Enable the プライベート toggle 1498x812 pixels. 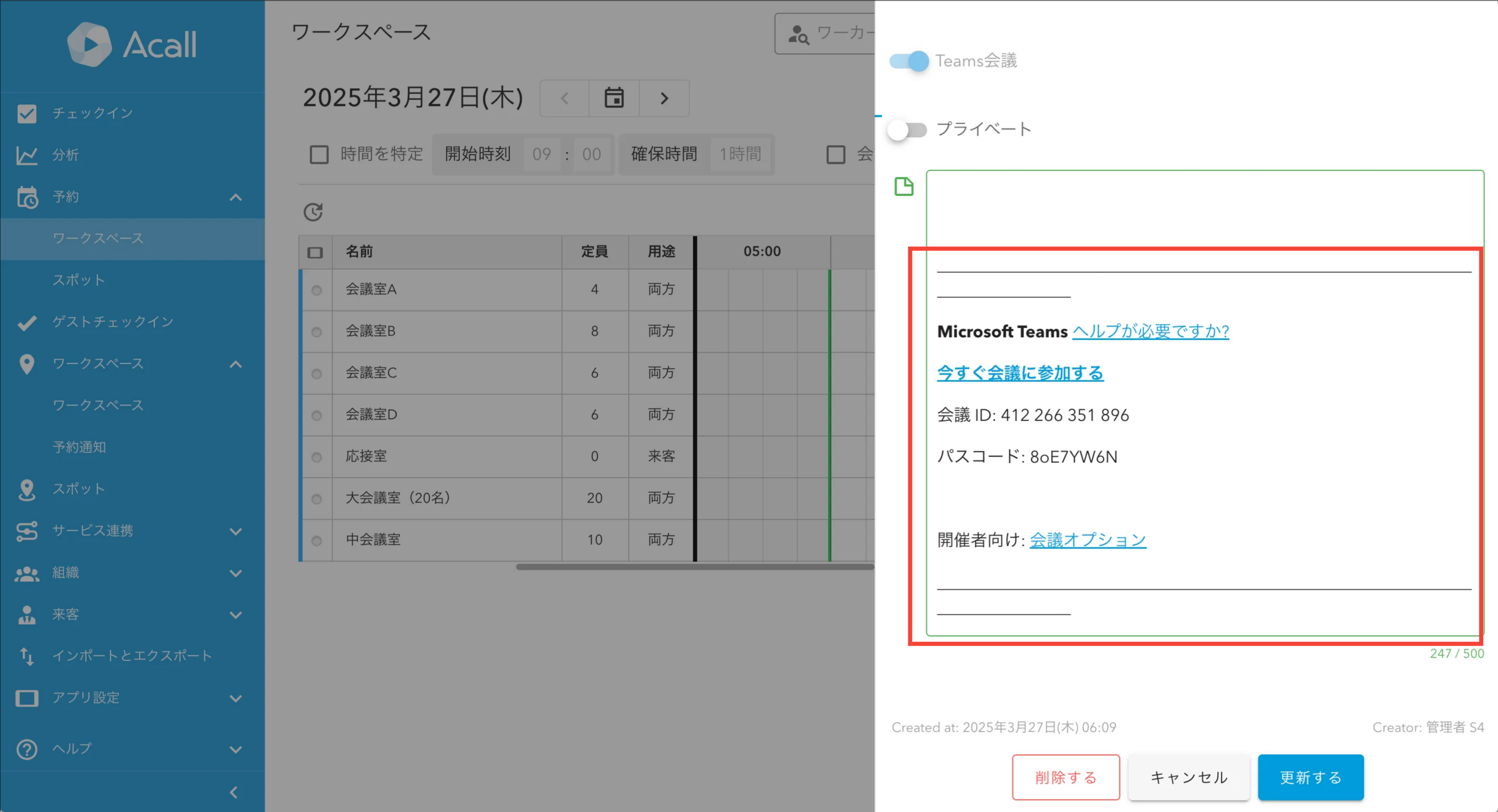click(x=907, y=129)
